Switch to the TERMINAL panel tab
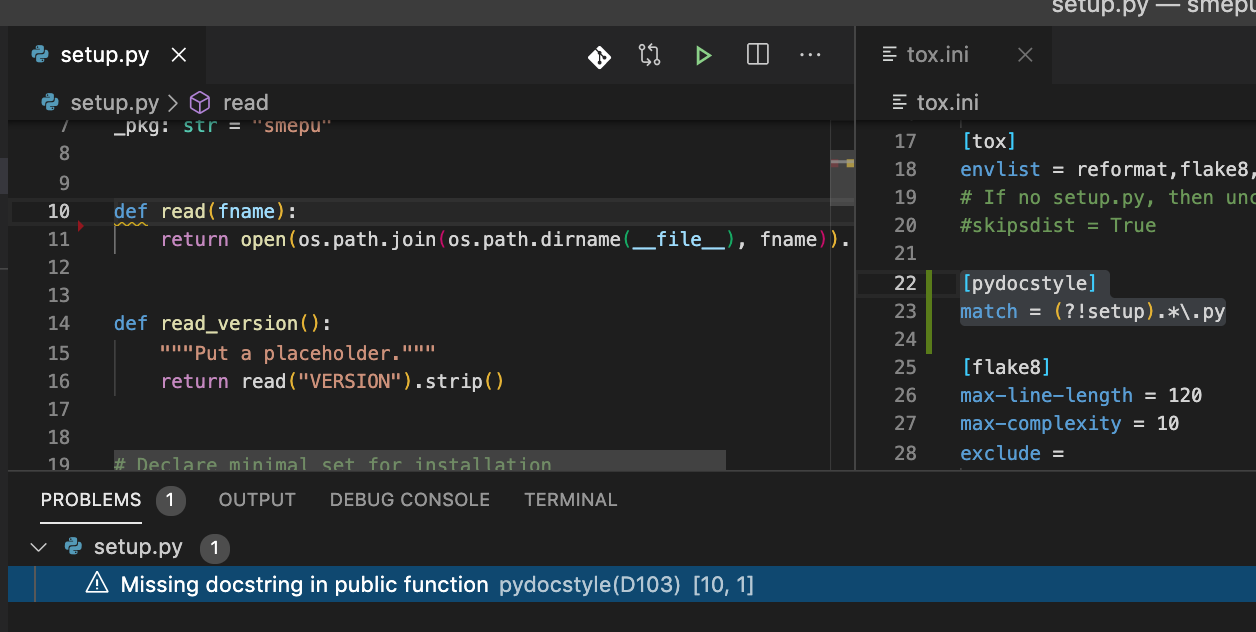1256x632 pixels. click(x=571, y=499)
